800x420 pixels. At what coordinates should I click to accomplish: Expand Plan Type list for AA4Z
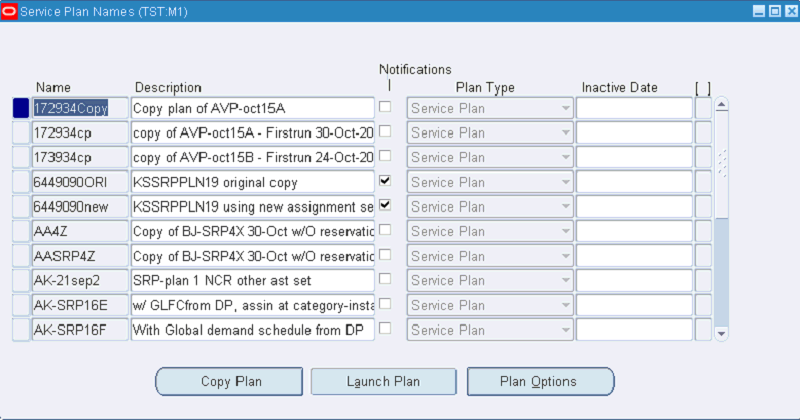click(565, 231)
